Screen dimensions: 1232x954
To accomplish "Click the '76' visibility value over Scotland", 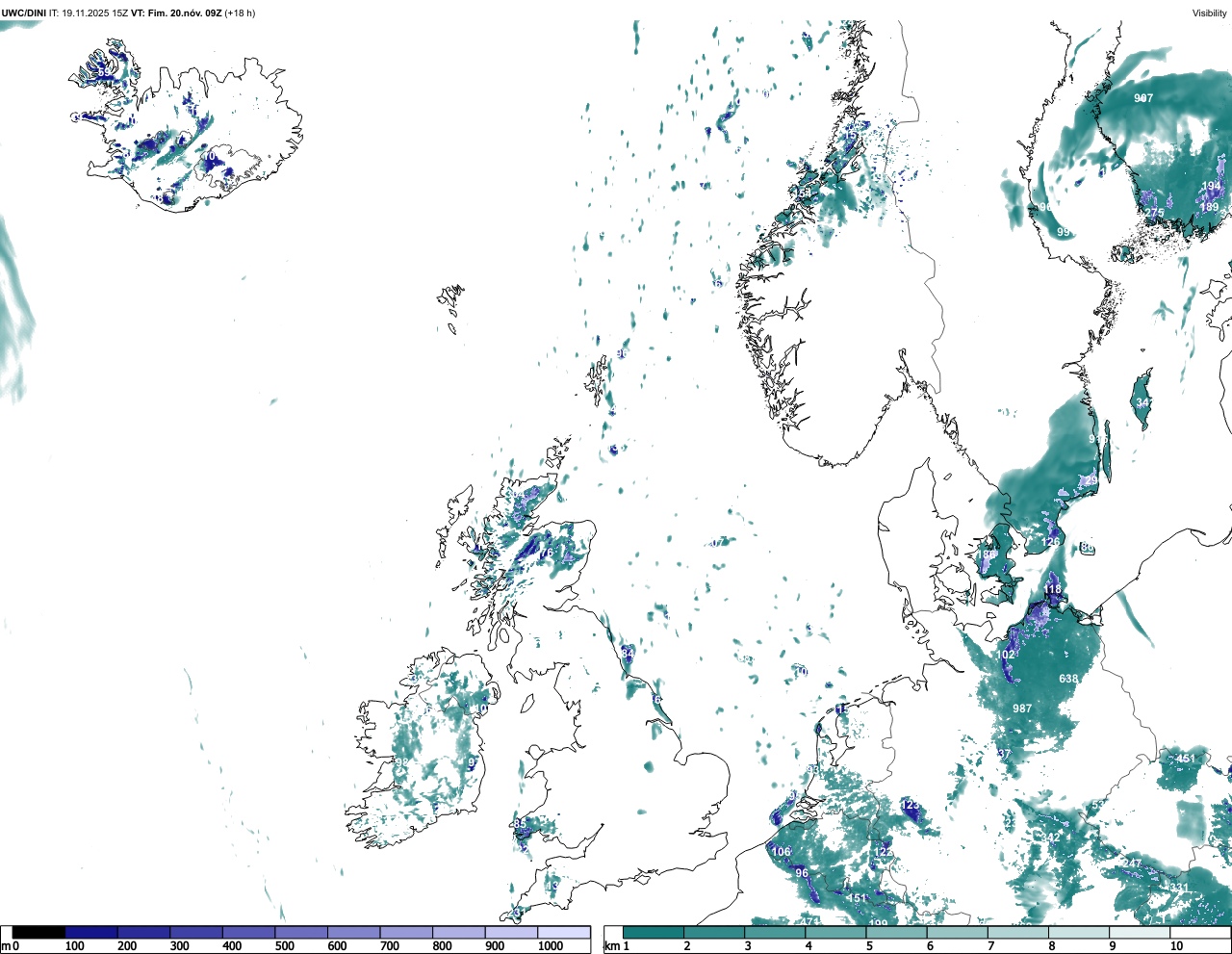I will point(546,554).
